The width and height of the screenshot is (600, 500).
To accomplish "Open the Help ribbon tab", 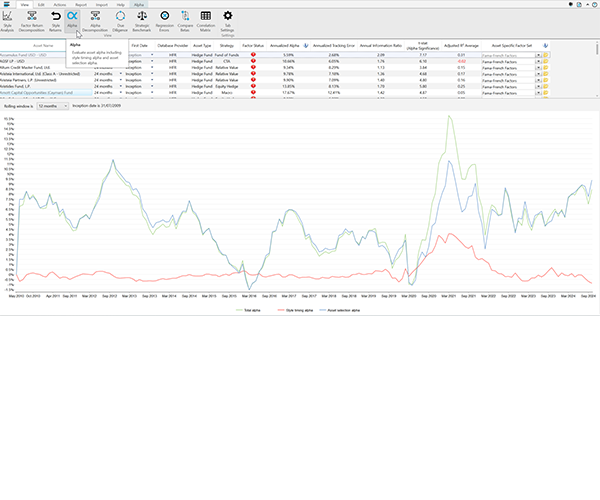I will pos(121,5).
